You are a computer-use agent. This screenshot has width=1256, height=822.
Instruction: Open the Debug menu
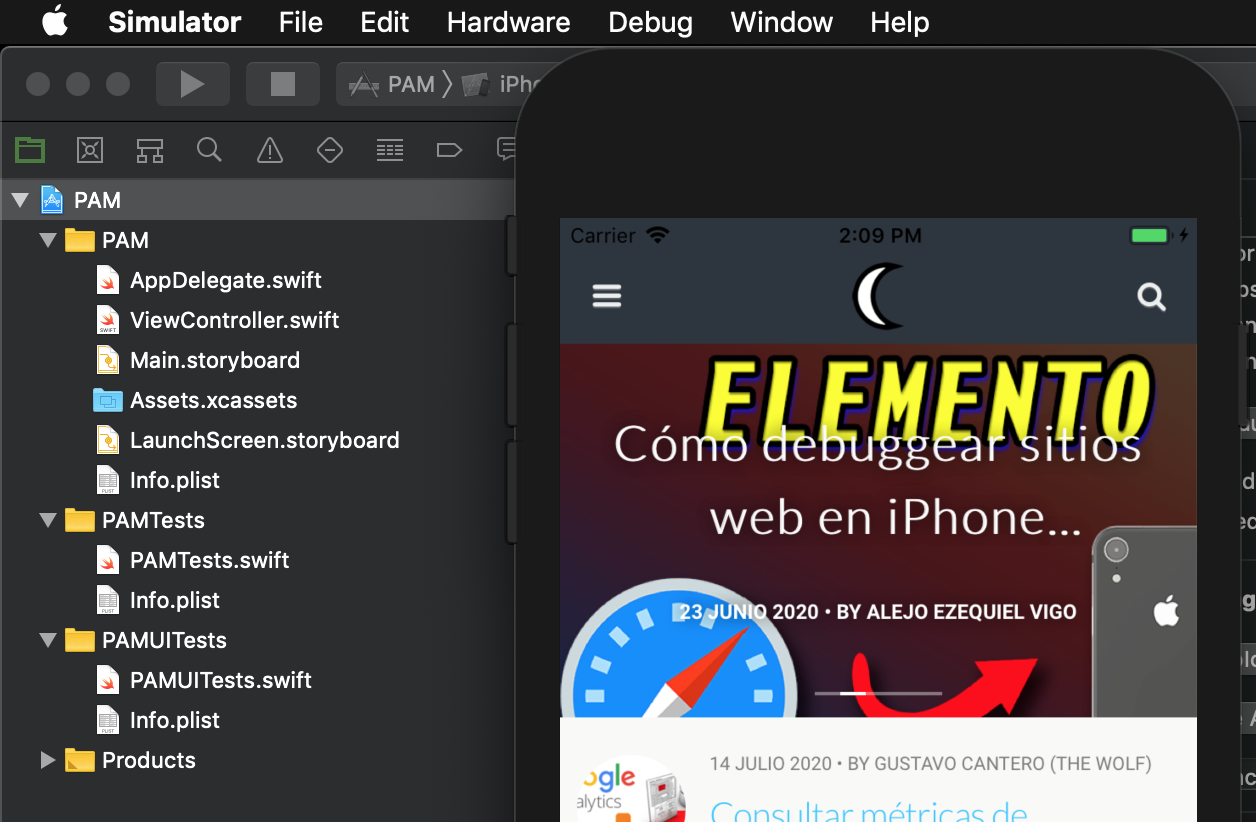pyautogui.click(x=650, y=22)
